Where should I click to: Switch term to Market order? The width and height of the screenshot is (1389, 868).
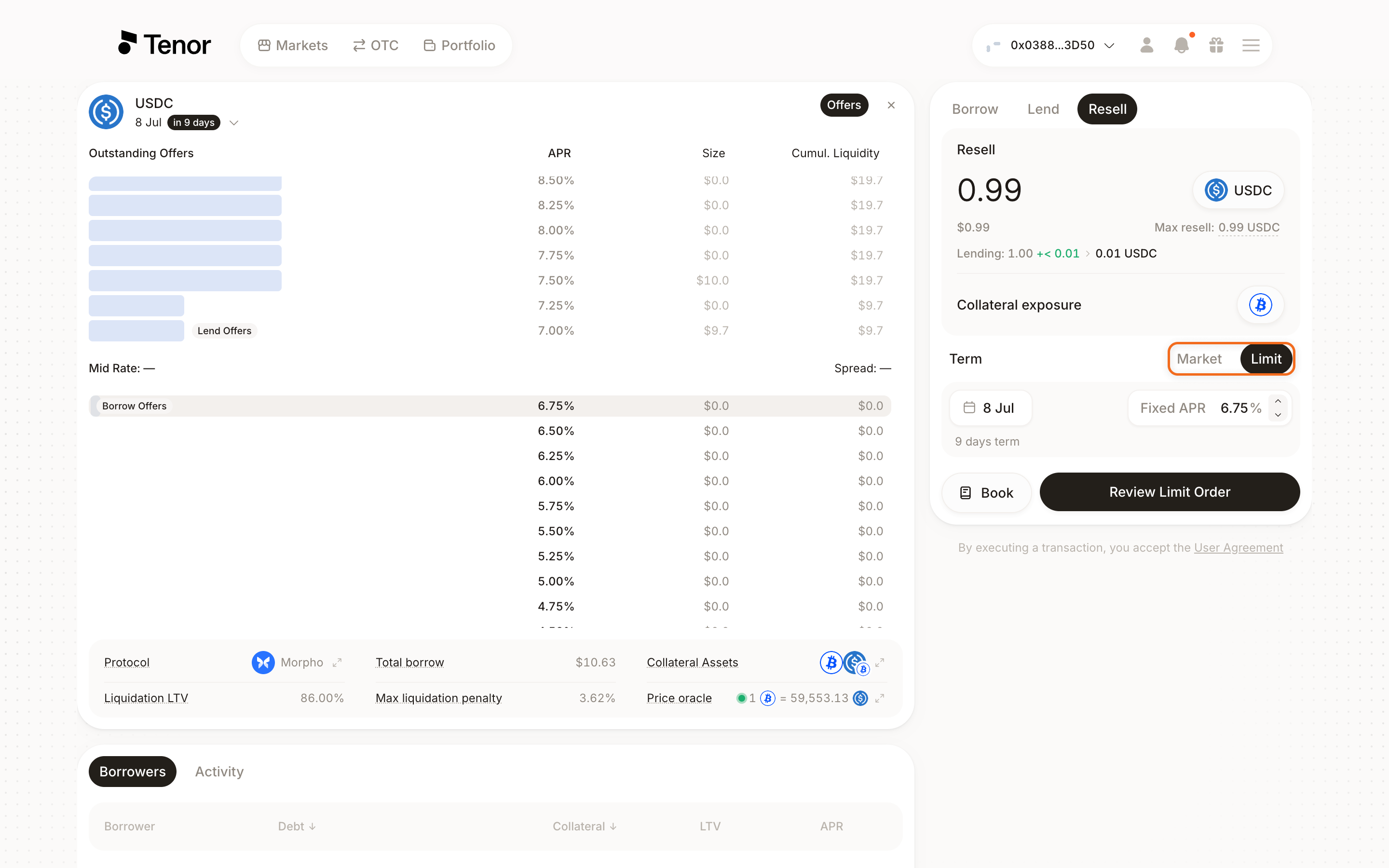click(1199, 359)
